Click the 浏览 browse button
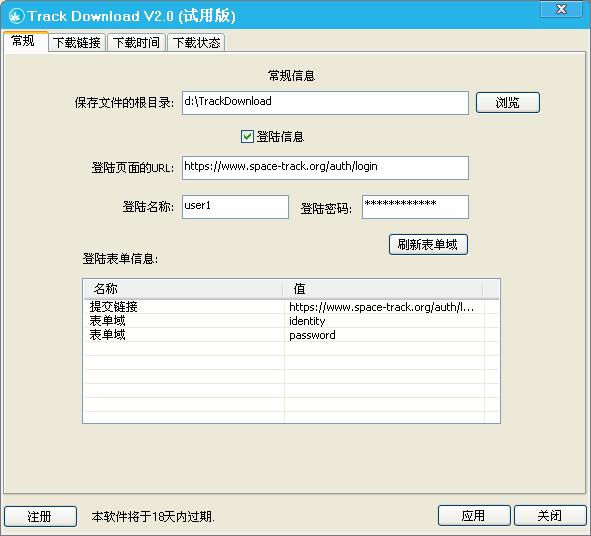The width and height of the screenshot is (591, 536). 507,103
